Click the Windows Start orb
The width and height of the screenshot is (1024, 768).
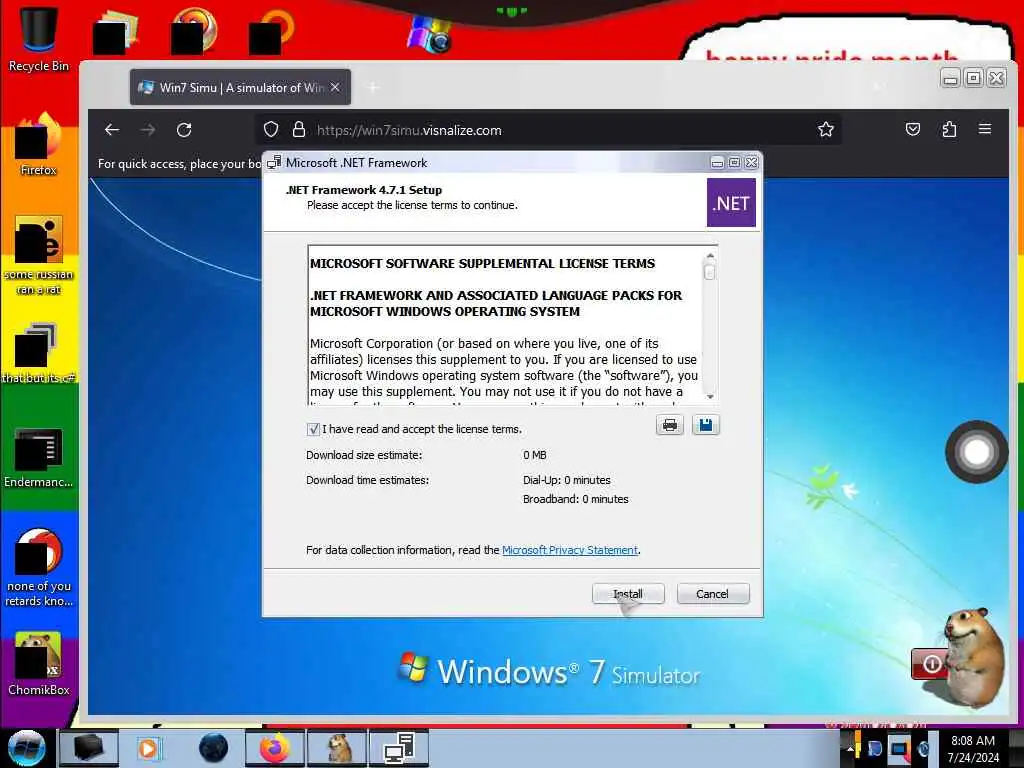tap(27, 748)
